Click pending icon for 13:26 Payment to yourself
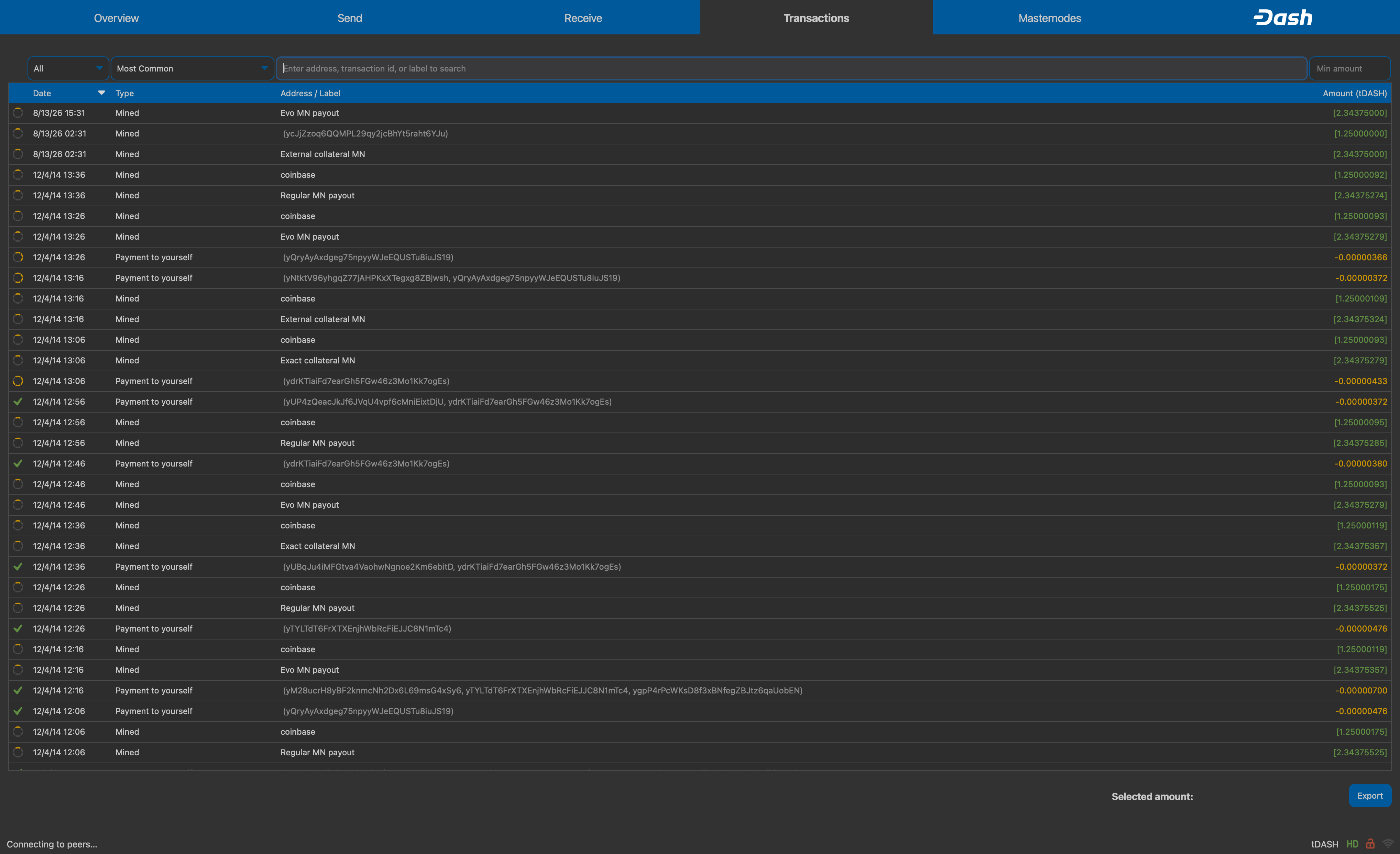This screenshot has width=1400, height=854. 18,258
